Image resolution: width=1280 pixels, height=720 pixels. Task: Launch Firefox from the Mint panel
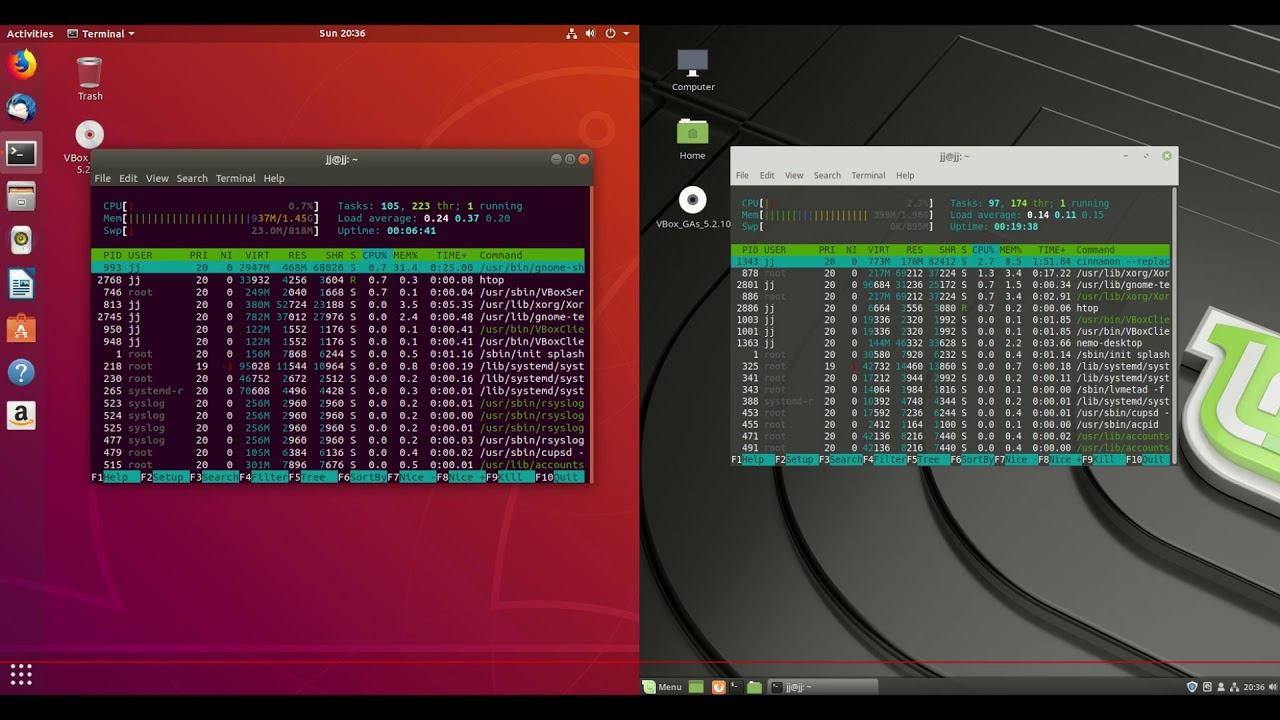[x=719, y=687]
